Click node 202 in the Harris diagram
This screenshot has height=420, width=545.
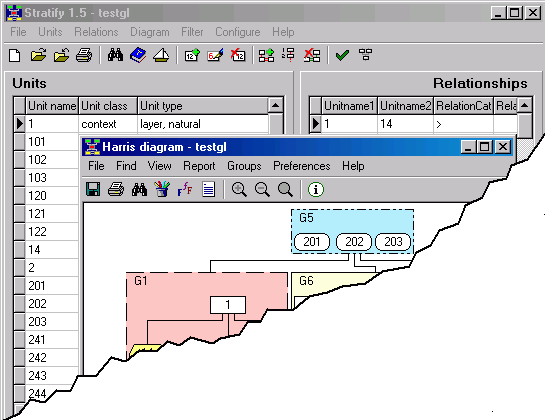click(x=354, y=242)
